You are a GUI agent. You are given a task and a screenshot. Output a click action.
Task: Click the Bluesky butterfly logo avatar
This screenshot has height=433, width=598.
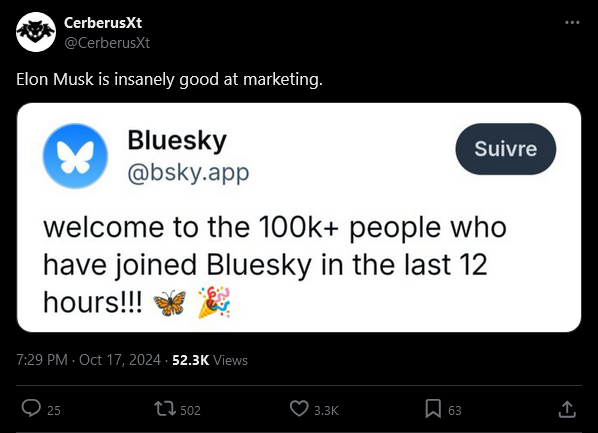click(75, 156)
